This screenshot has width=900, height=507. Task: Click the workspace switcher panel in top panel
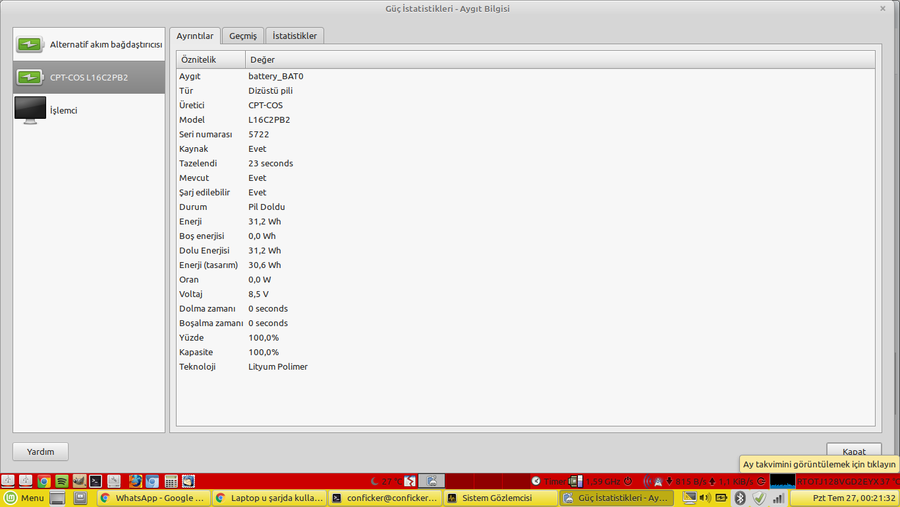(x=474, y=481)
